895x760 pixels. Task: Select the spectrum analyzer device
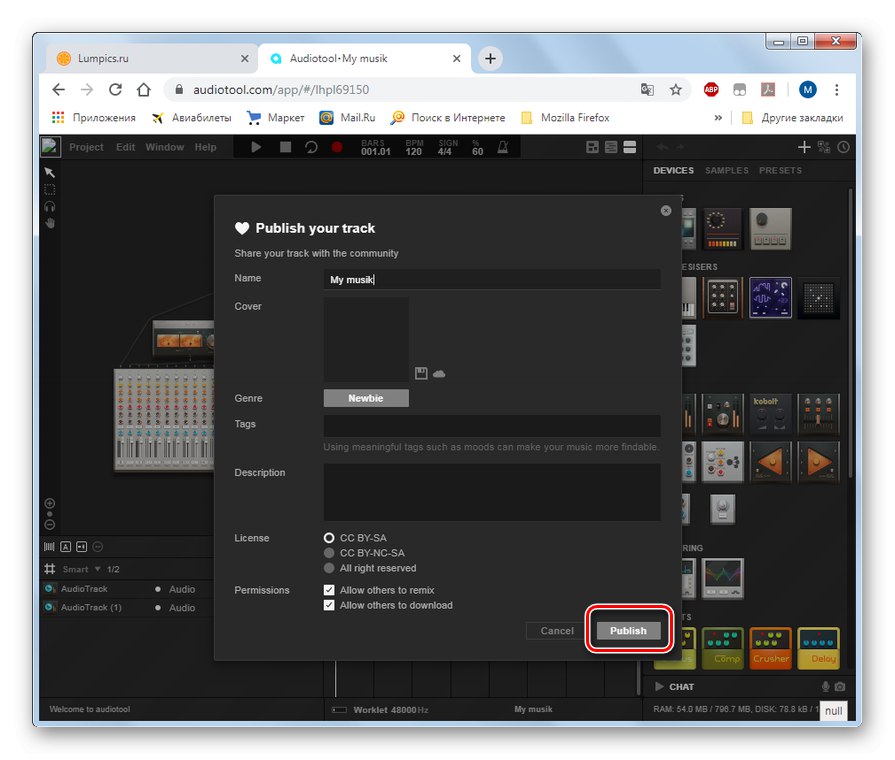tap(722, 578)
